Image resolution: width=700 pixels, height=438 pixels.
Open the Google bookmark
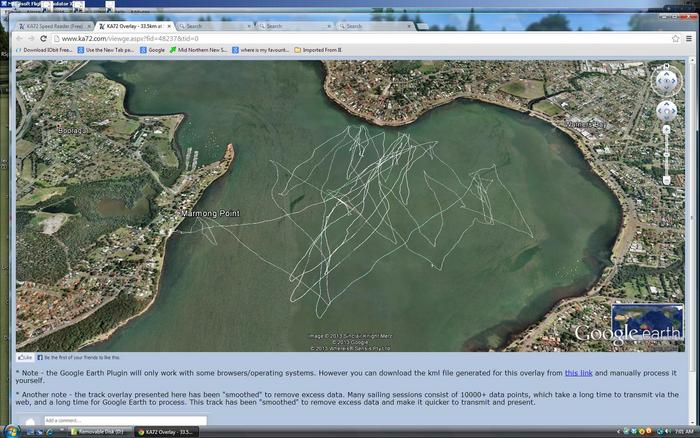(155, 49)
